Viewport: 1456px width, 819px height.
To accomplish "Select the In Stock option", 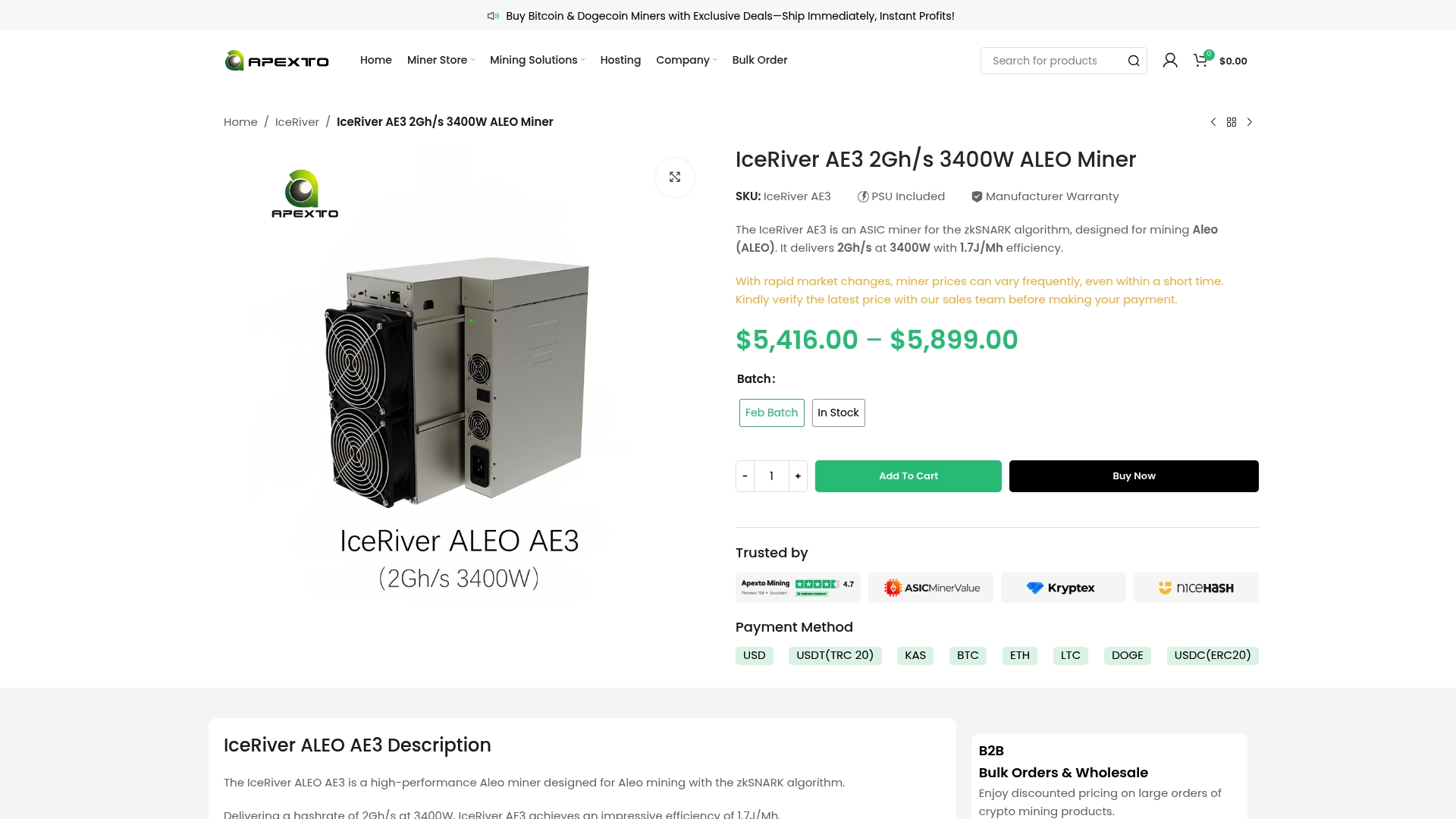I will tap(838, 413).
